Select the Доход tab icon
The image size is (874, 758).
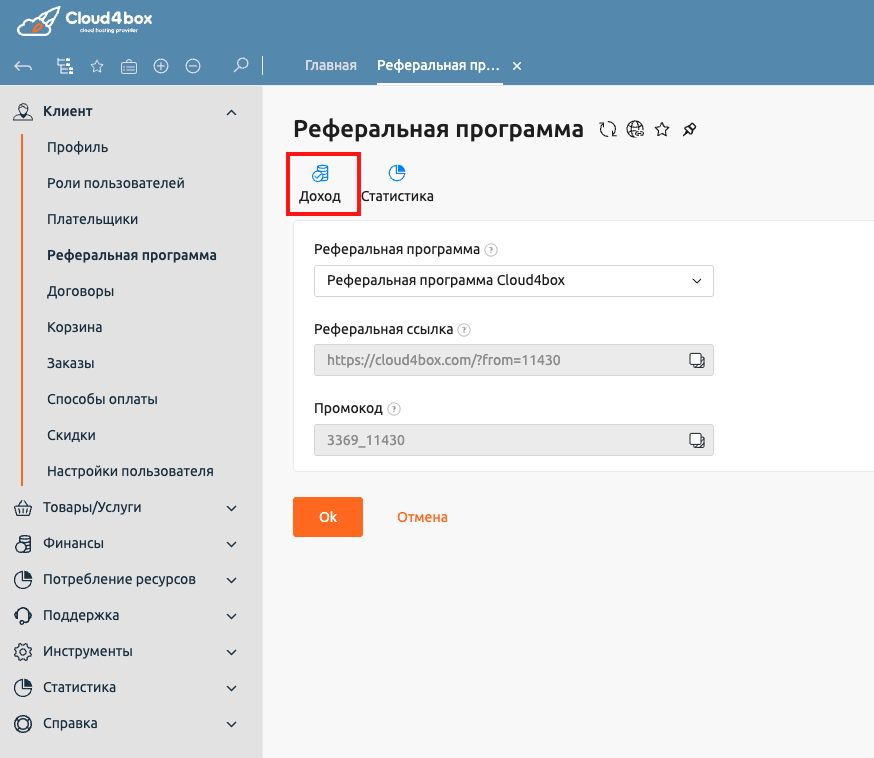pyautogui.click(x=320, y=172)
